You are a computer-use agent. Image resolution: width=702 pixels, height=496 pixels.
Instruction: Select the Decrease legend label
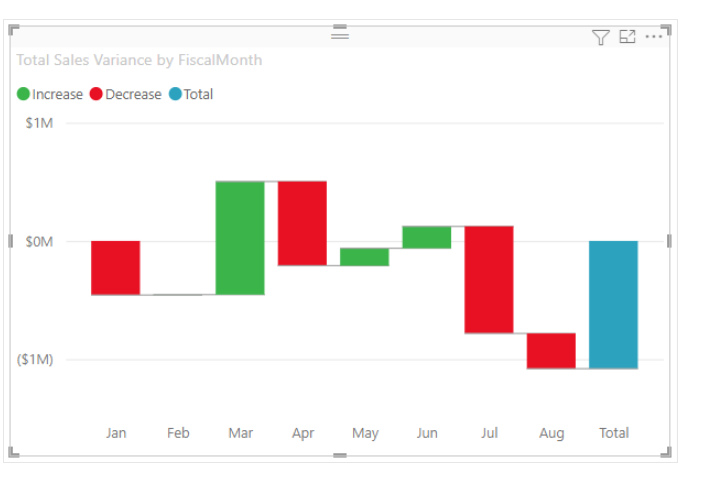pos(133,94)
